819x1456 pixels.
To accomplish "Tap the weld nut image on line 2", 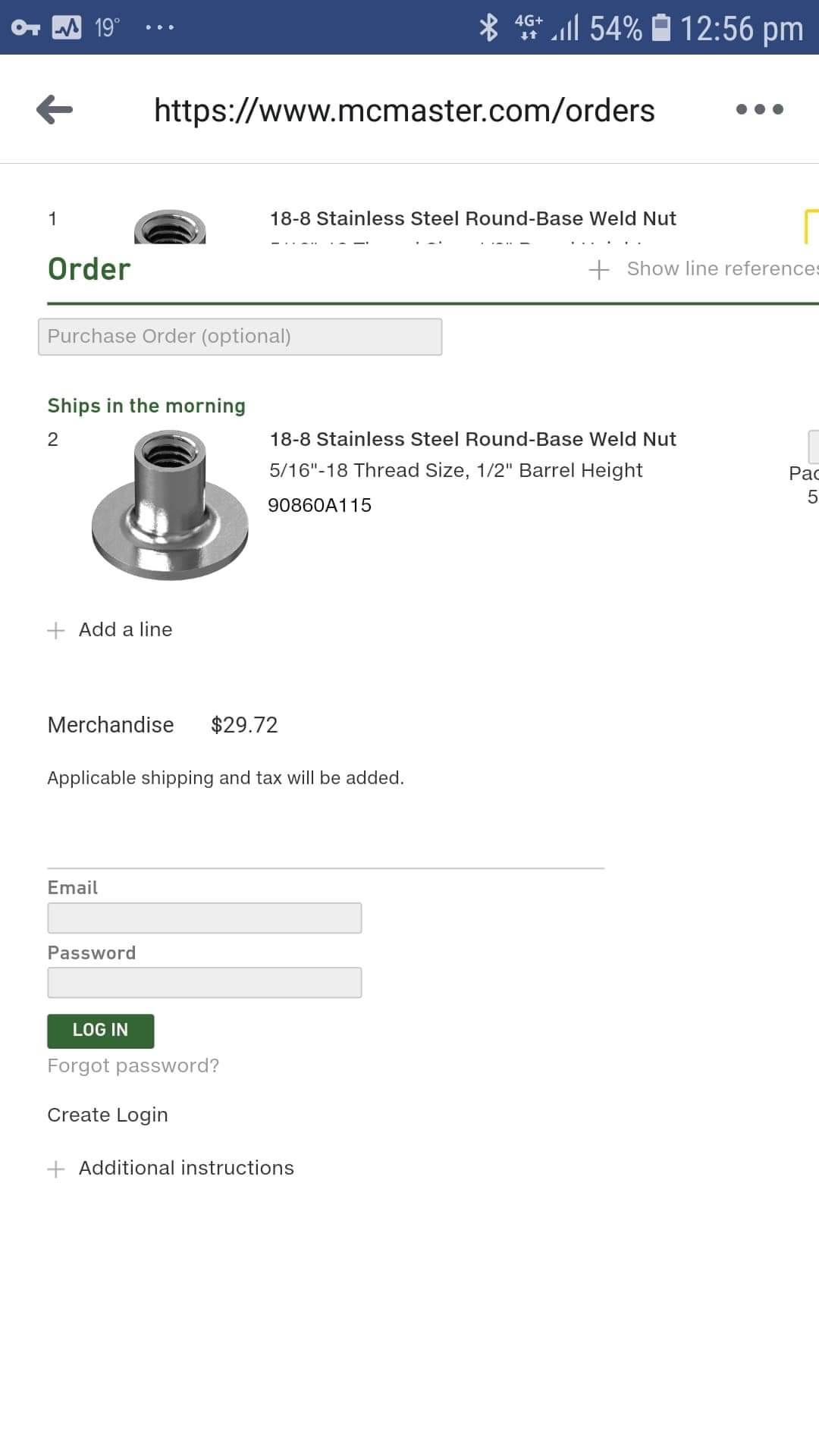I will coord(170,505).
